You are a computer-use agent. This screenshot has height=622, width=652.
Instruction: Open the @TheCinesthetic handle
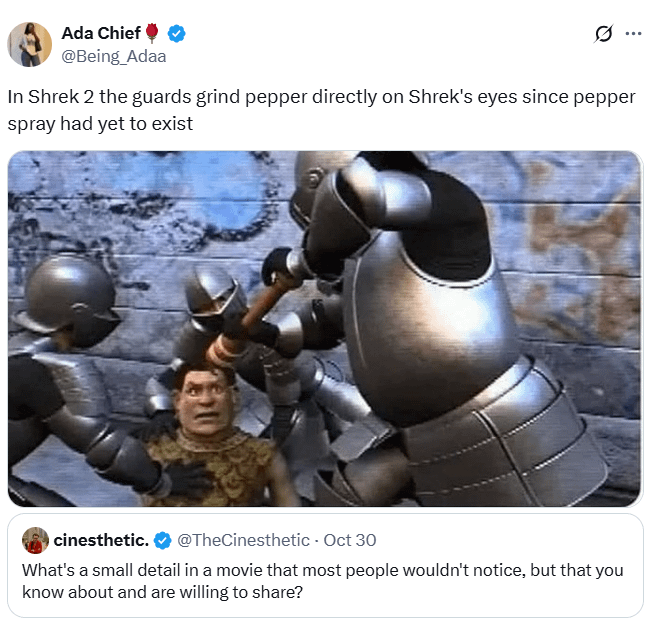(243, 540)
